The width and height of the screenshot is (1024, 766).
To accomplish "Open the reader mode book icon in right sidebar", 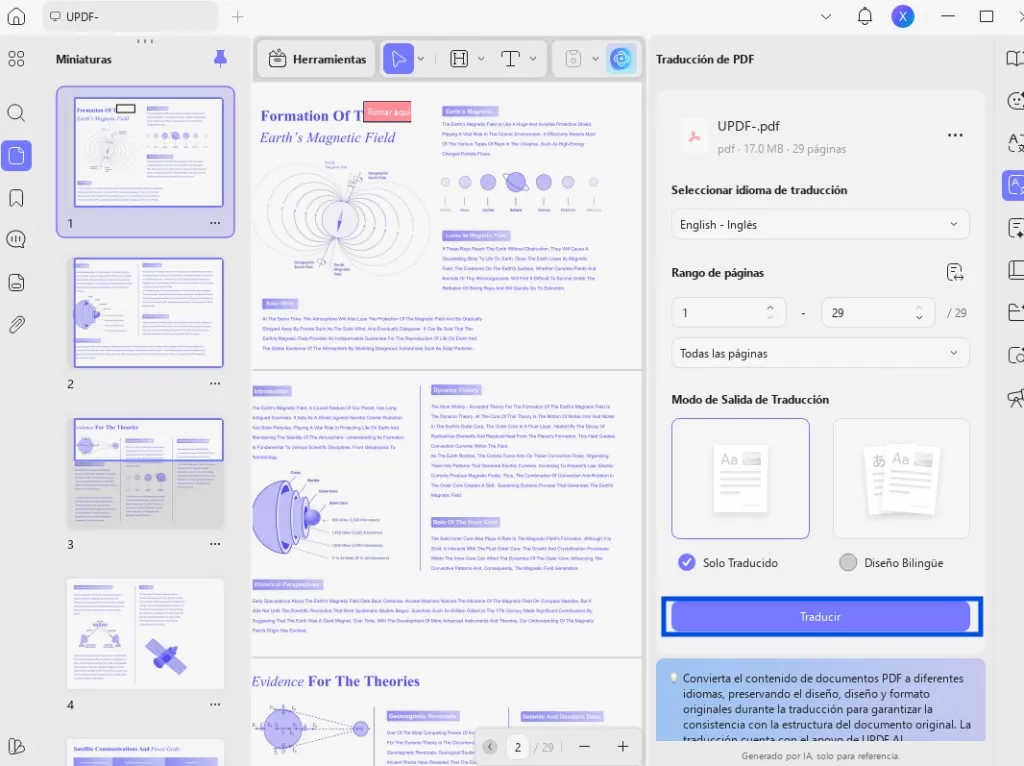I will (1014, 59).
